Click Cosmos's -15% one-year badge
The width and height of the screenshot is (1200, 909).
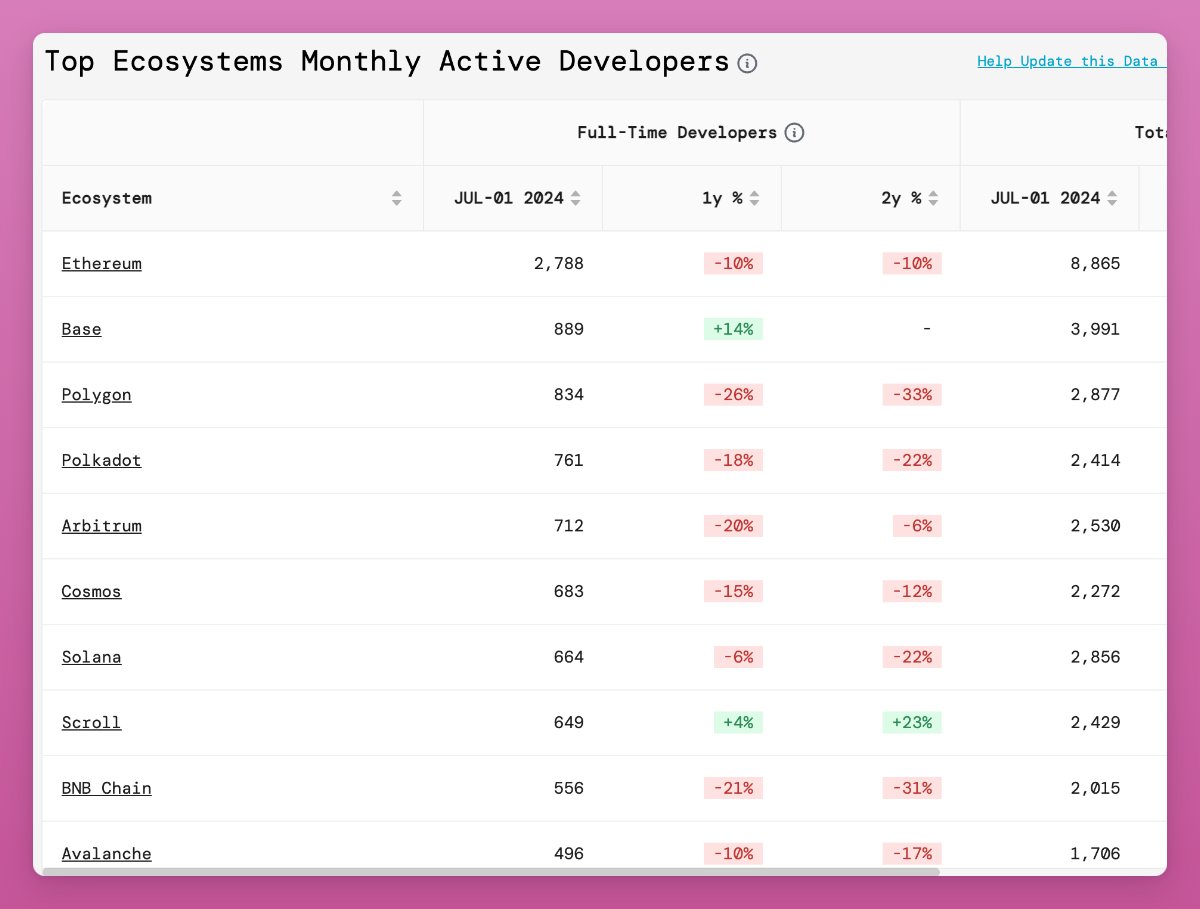(x=734, y=591)
